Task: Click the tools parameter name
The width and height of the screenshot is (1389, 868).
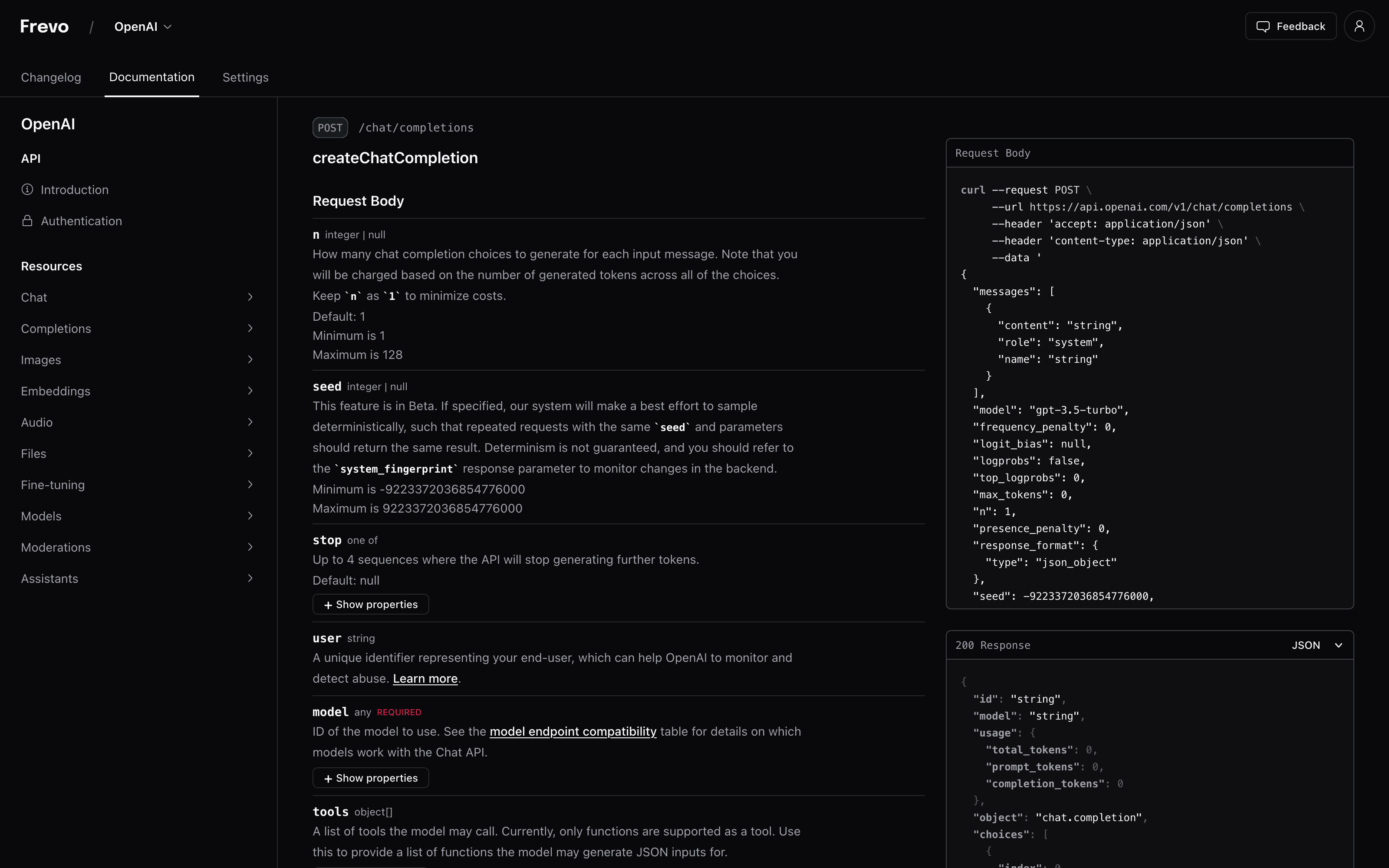Action: click(331, 812)
